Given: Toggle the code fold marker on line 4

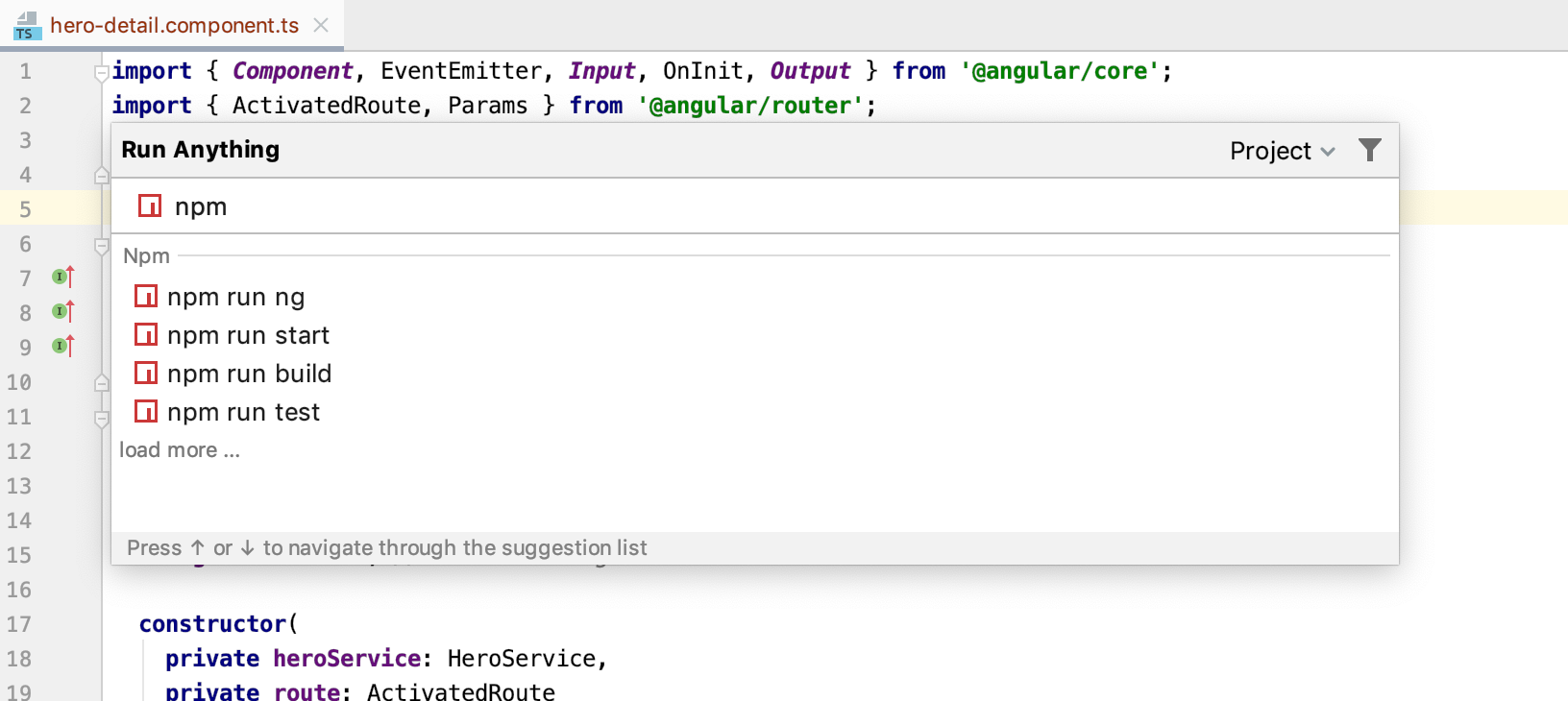Looking at the screenshot, I should (x=102, y=176).
